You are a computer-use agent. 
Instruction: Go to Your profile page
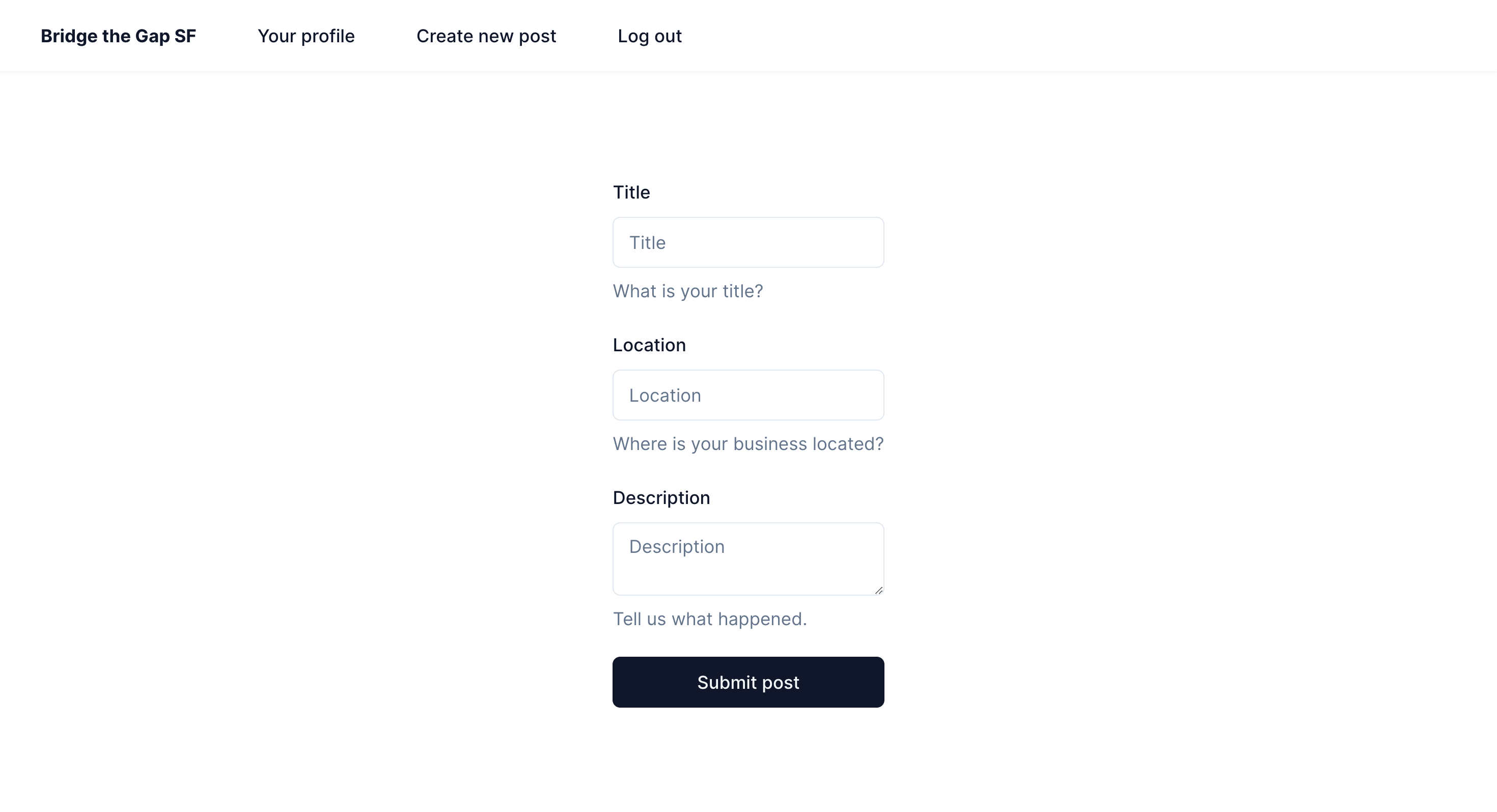point(306,36)
